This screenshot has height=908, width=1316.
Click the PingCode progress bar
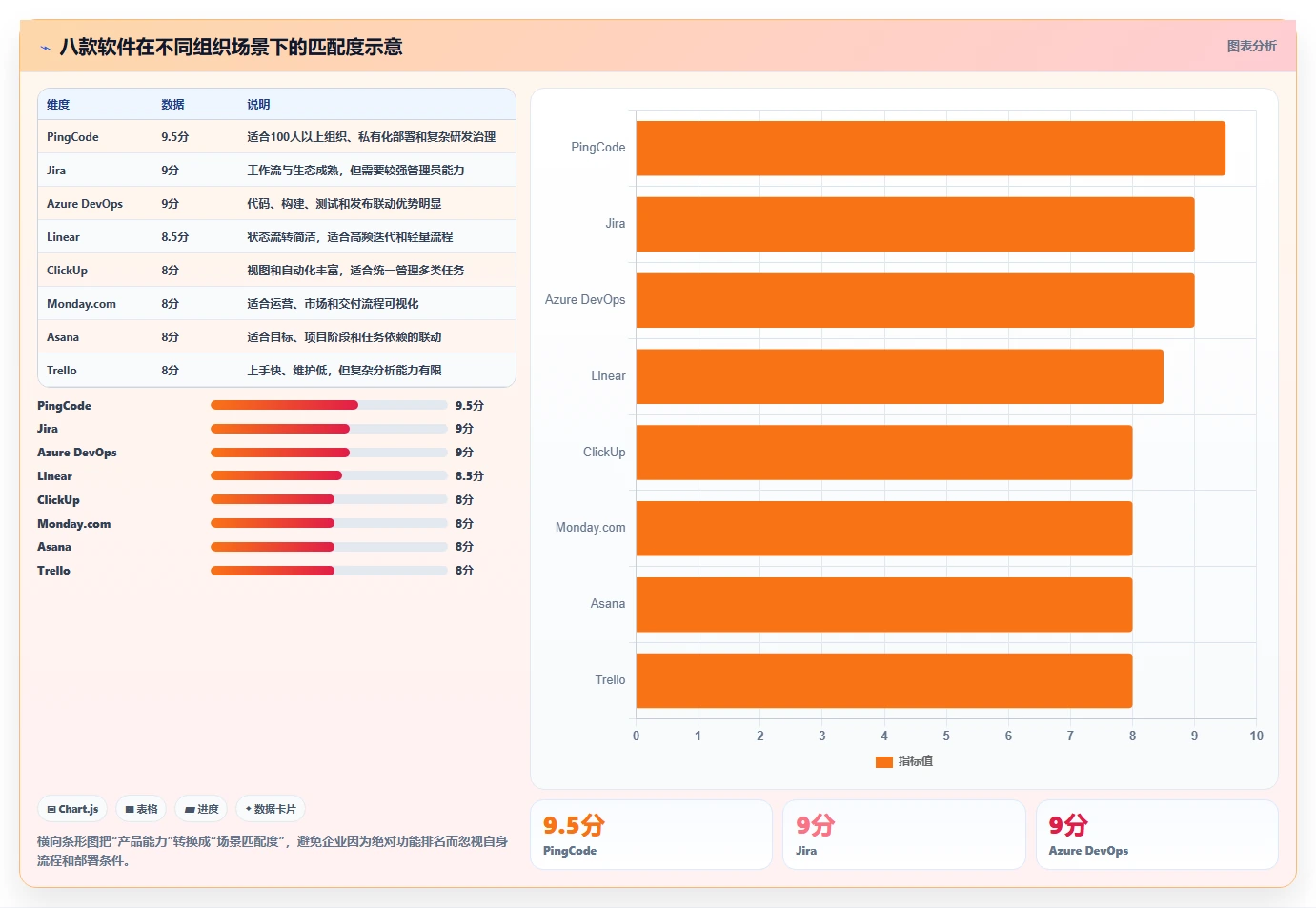tap(329, 405)
